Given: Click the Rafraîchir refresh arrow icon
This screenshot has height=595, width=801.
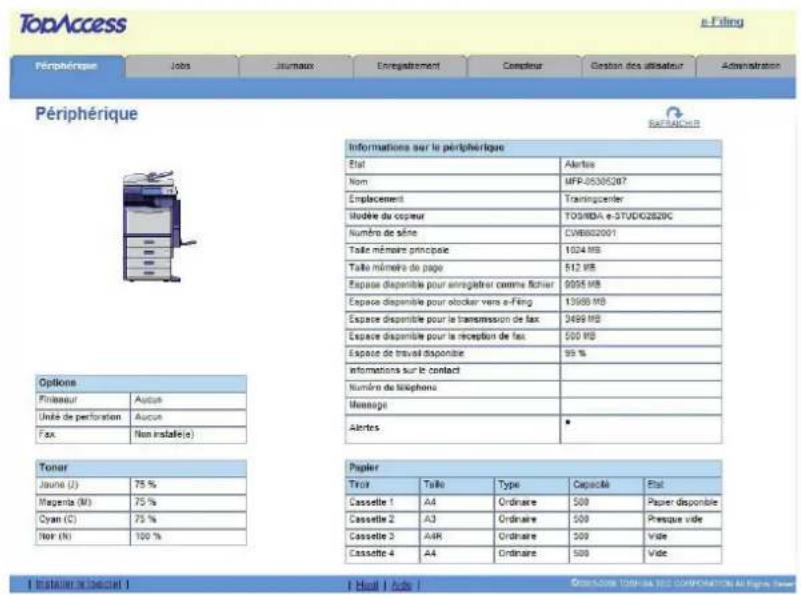Looking at the screenshot, I should coord(674,112).
